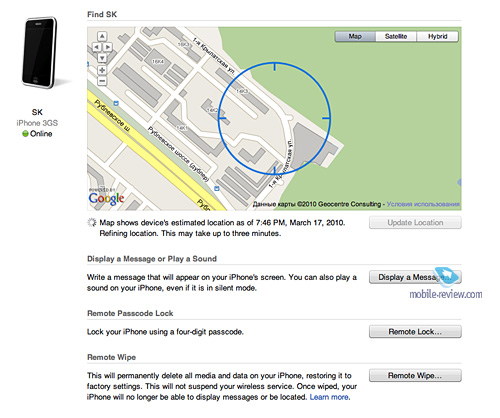This screenshot has width=500, height=418.
Task: Start Remote Wipe of the iPhone
Action: point(415,376)
